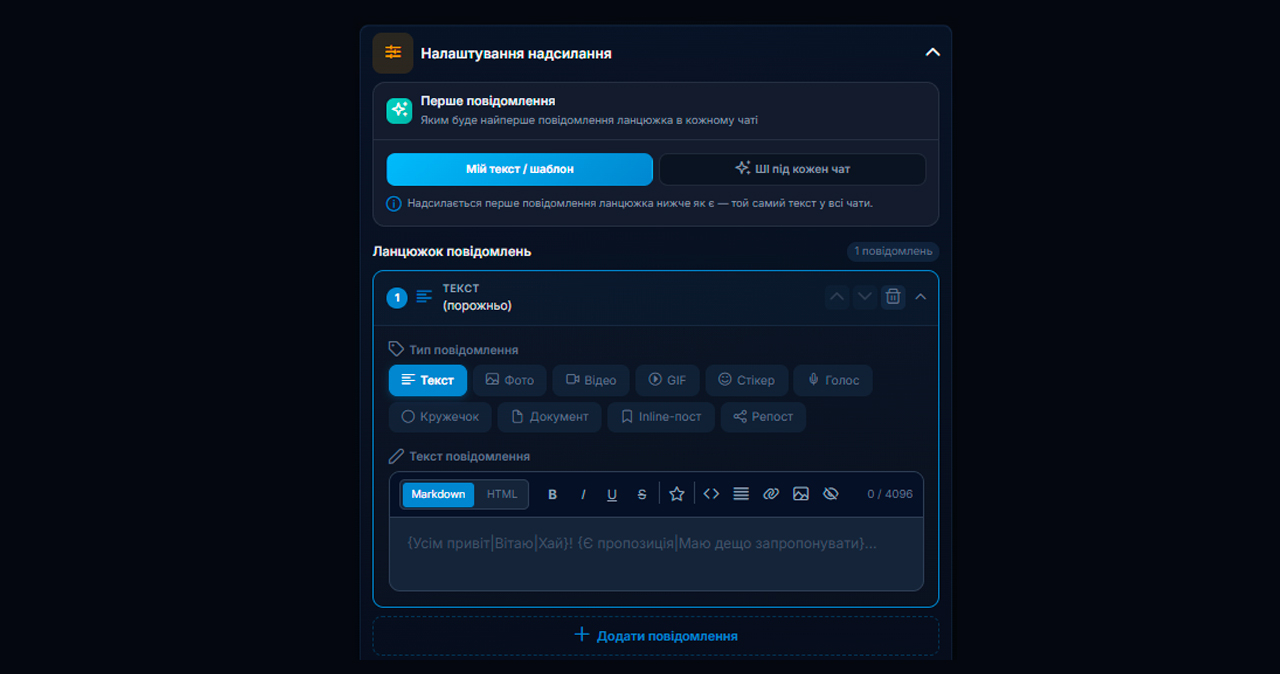The width and height of the screenshot is (1280, 674).
Task: Apply italic formatting
Action: tap(583, 494)
